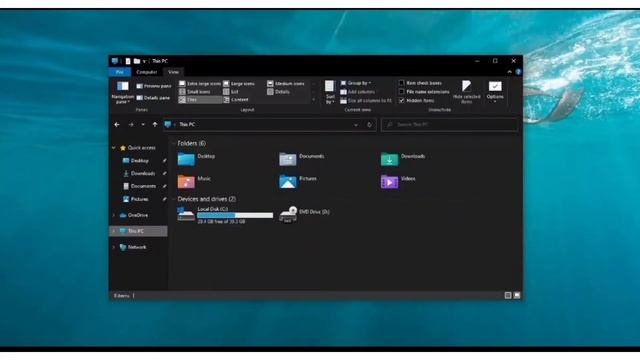Click Add columns in ribbon
The width and height of the screenshot is (640, 360).
[x=358, y=92]
